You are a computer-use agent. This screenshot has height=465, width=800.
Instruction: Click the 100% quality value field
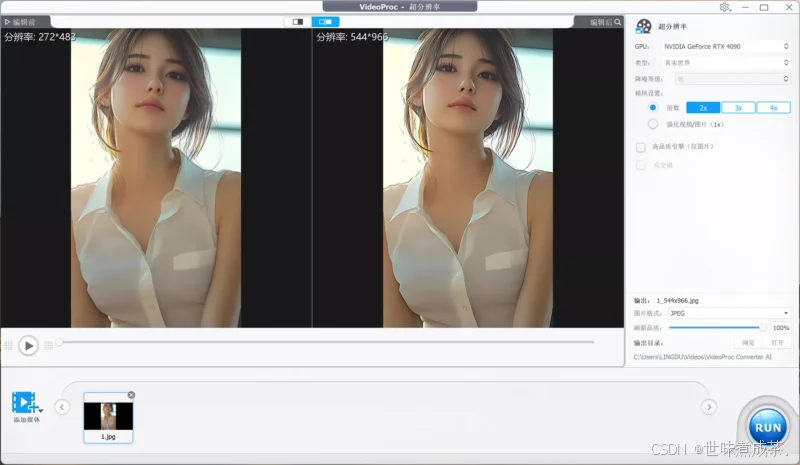(x=780, y=328)
